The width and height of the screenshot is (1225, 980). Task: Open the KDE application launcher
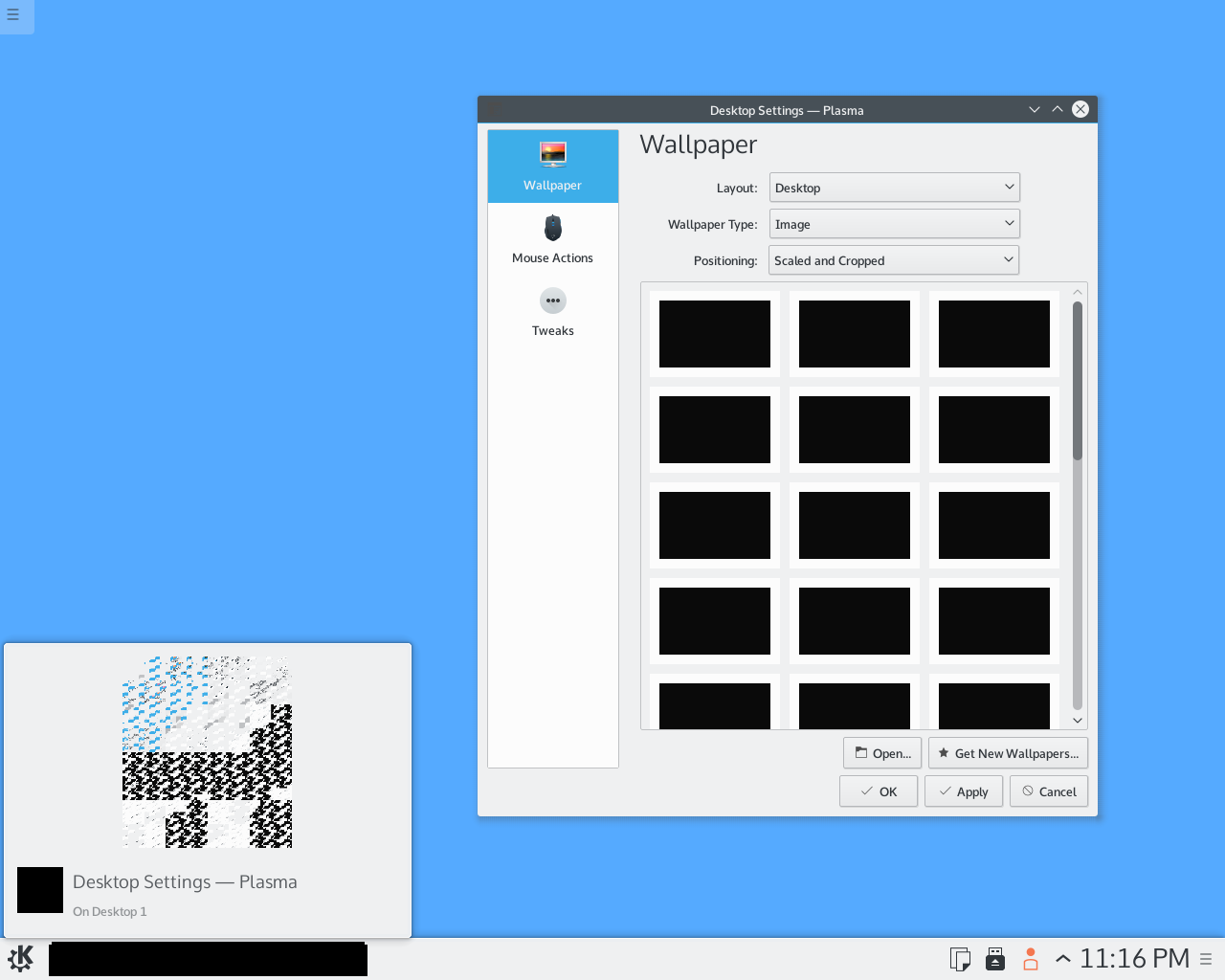point(21,958)
